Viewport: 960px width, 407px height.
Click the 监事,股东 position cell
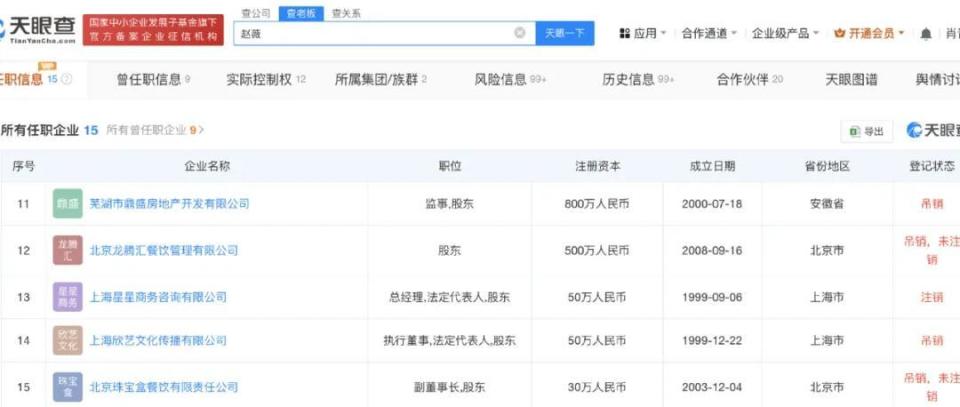pos(449,204)
